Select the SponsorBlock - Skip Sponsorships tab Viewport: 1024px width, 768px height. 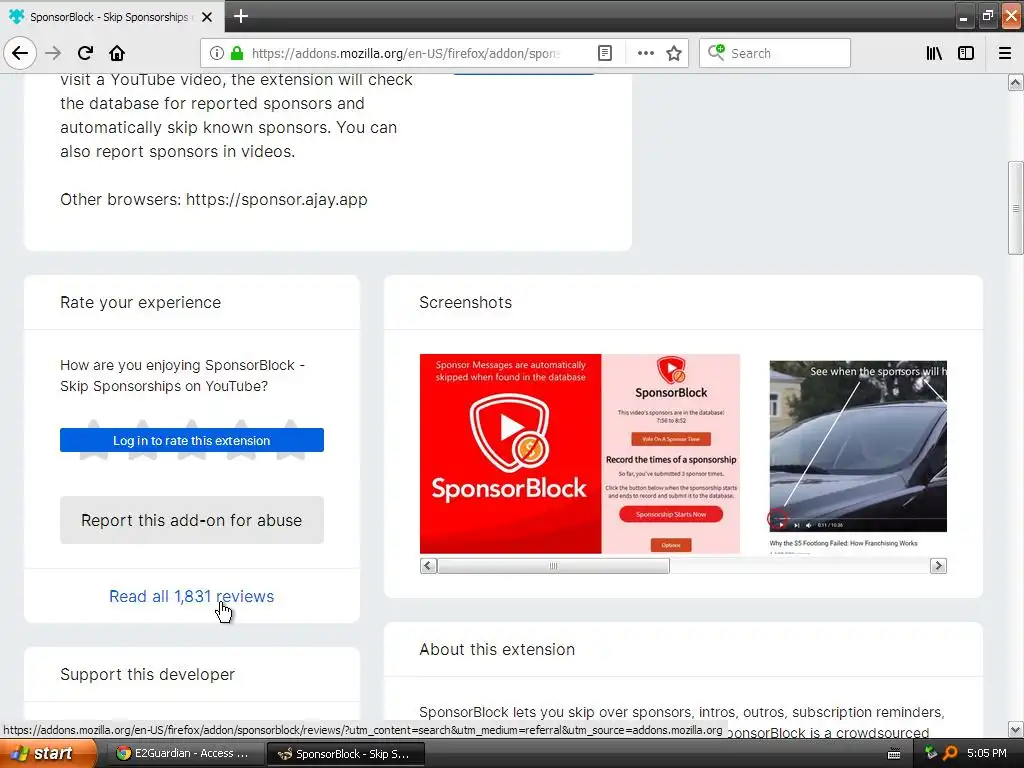[x=112, y=16]
